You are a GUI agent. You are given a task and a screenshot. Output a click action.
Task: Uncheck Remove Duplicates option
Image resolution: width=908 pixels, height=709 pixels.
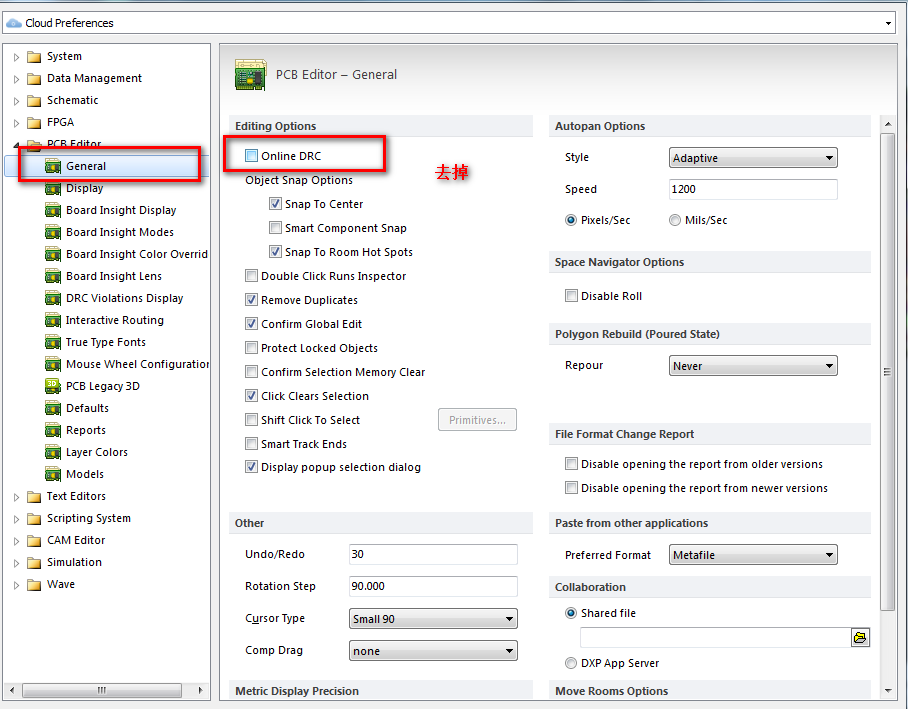(x=252, y=300)
